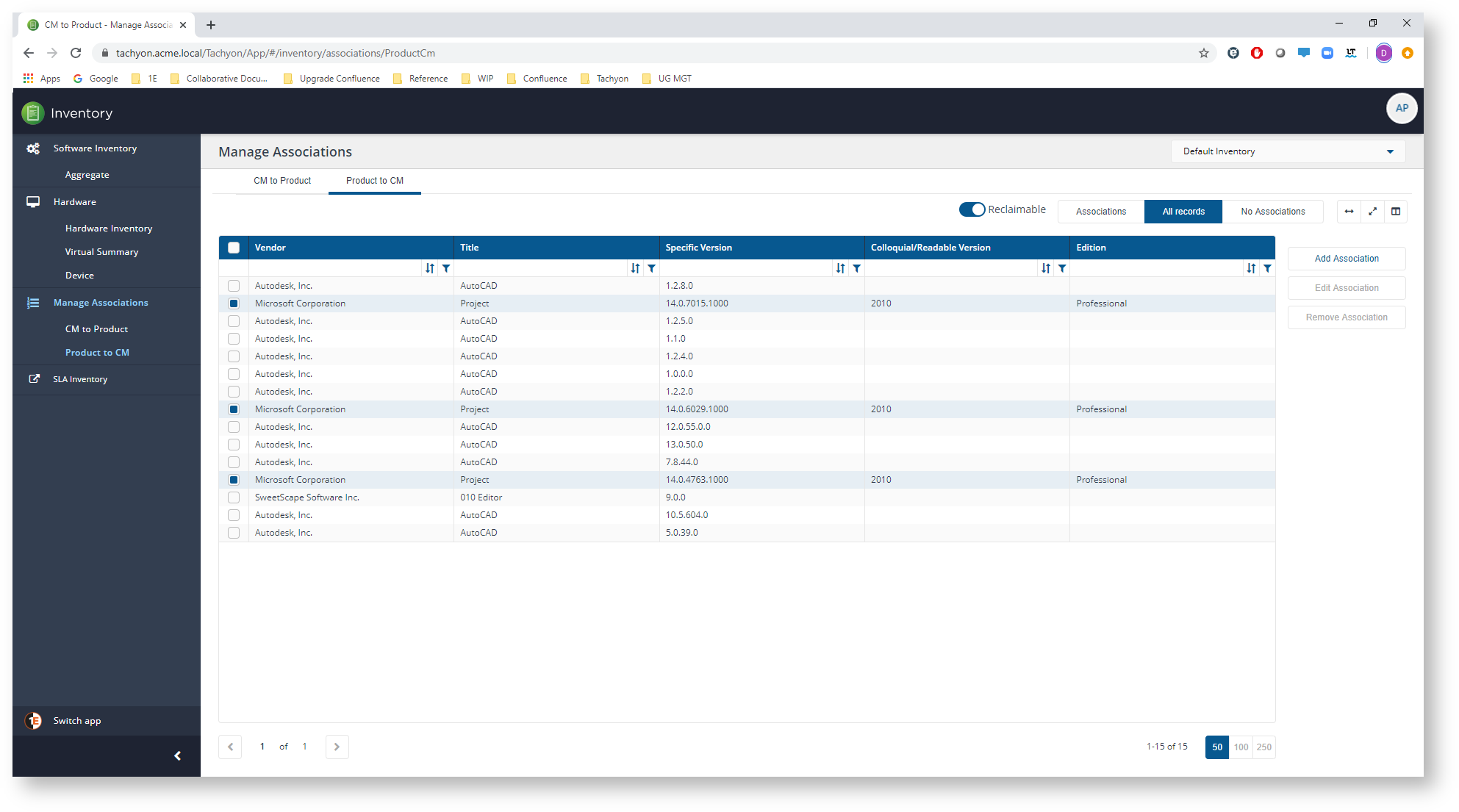
Task: Click the resize/expand view icon
Action: click(1373, 210)
